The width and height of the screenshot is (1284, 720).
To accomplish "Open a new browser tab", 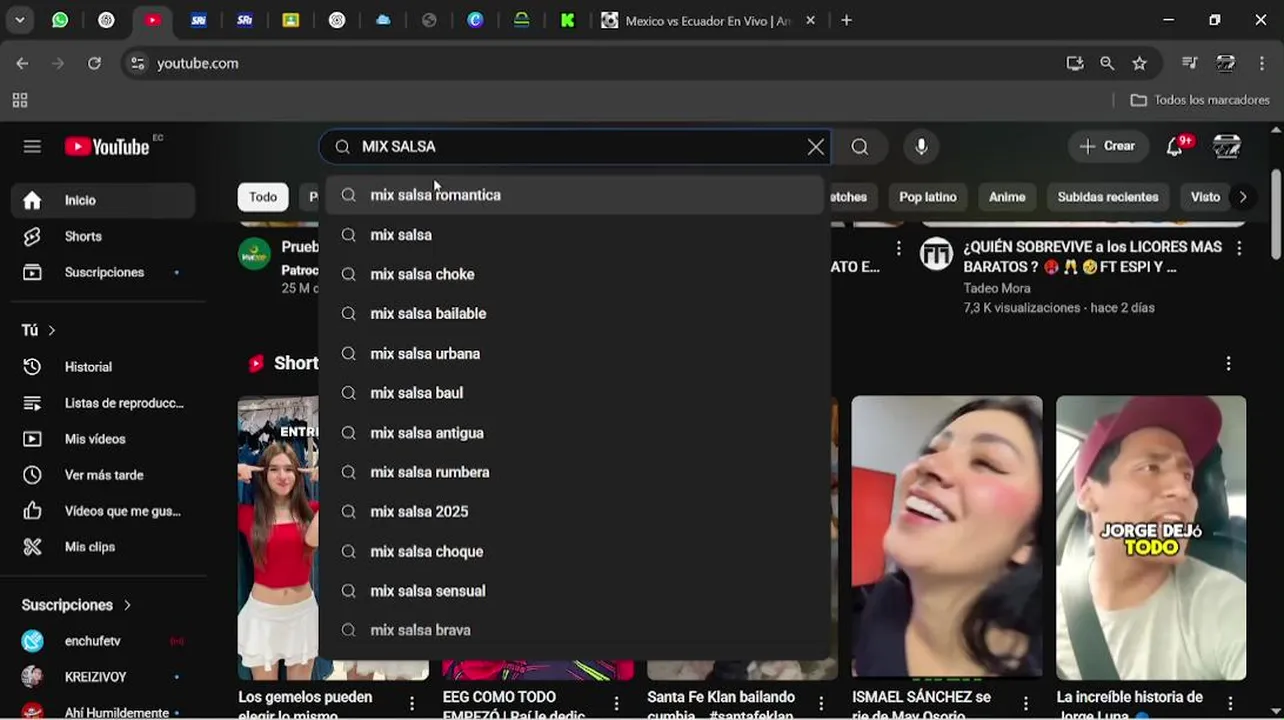I will pos(846,20).
